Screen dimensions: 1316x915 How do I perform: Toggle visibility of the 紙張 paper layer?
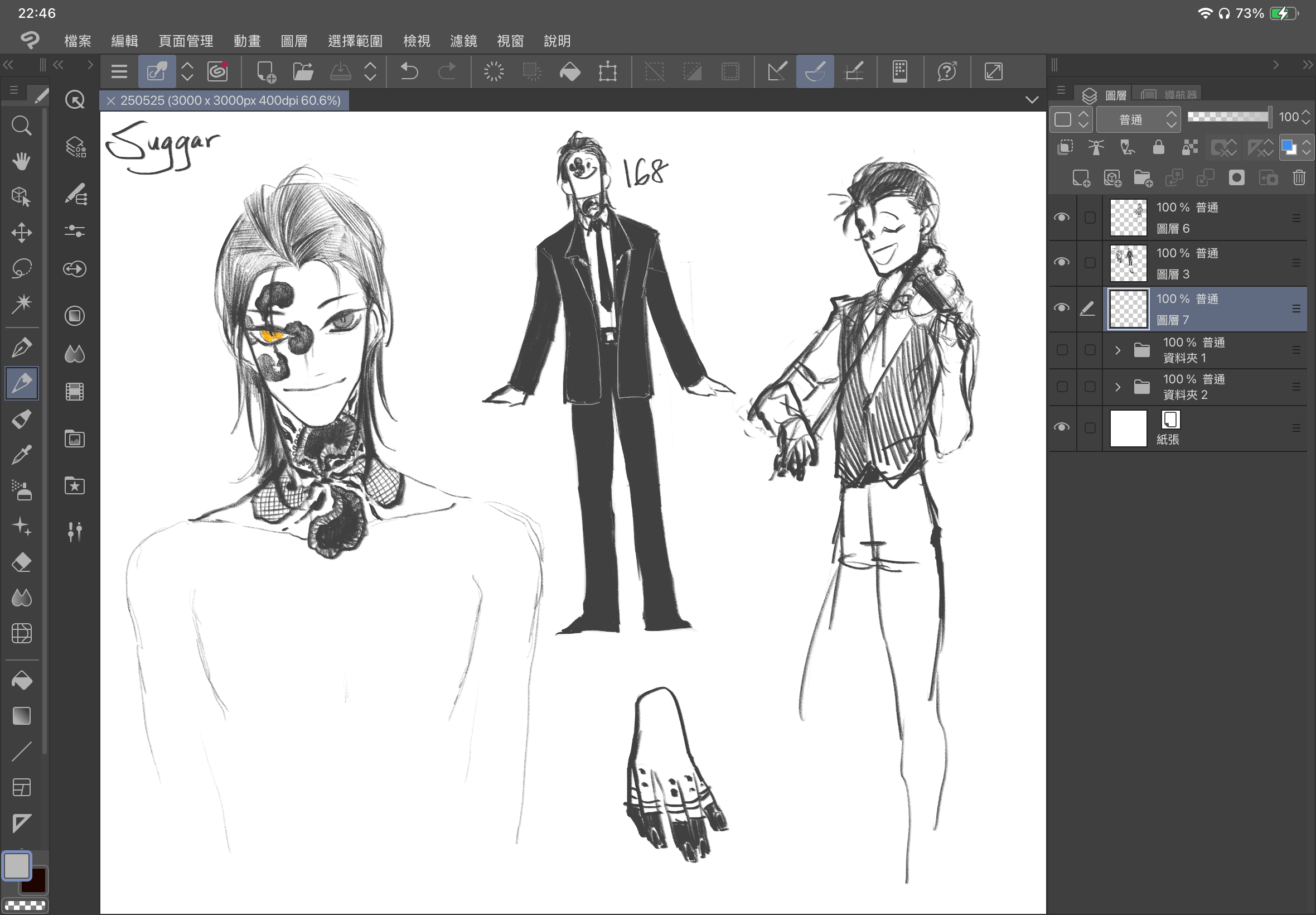(x=1062, y=428)
